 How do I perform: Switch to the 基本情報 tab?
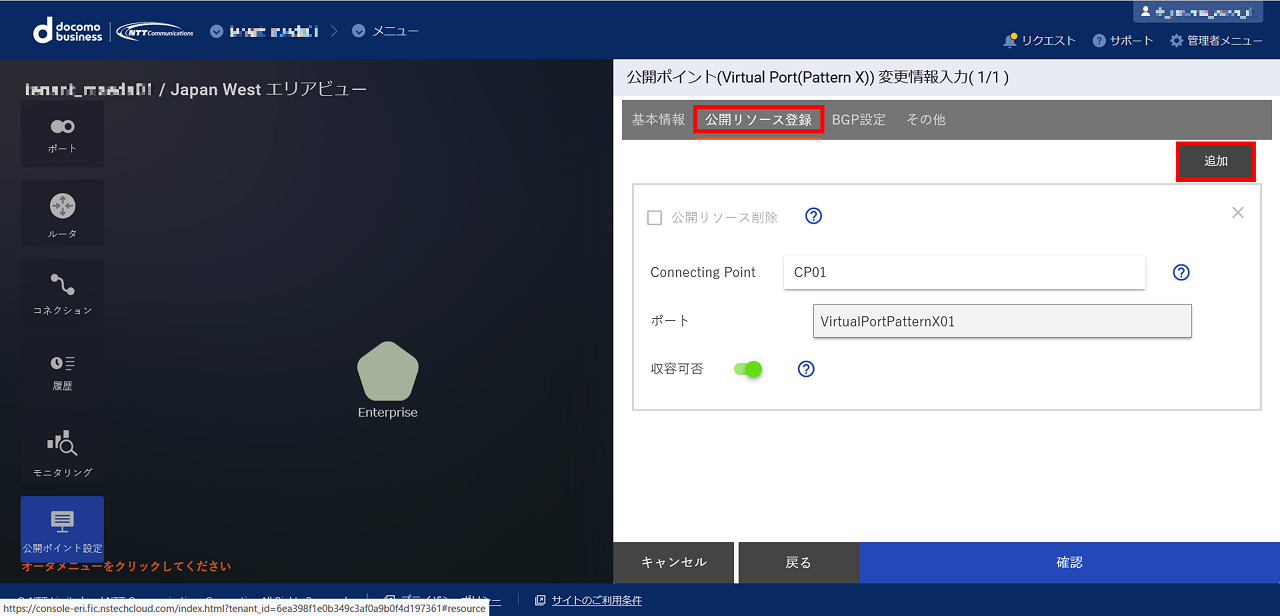tap(657, 118)
